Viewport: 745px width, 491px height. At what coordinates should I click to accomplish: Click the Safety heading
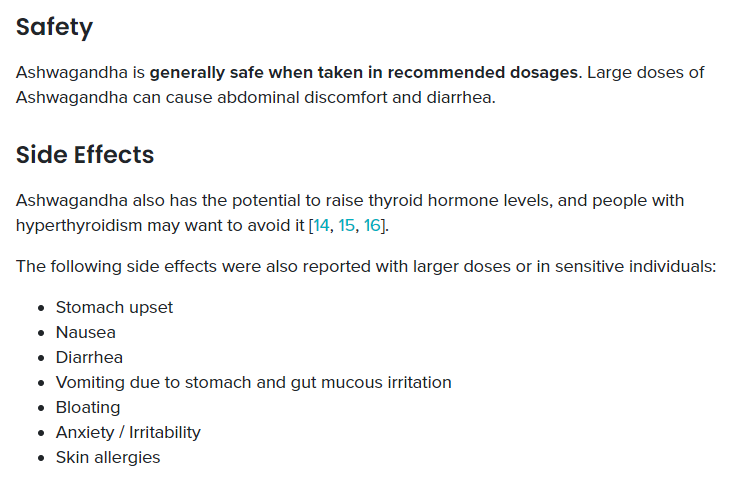click(54, 27)
